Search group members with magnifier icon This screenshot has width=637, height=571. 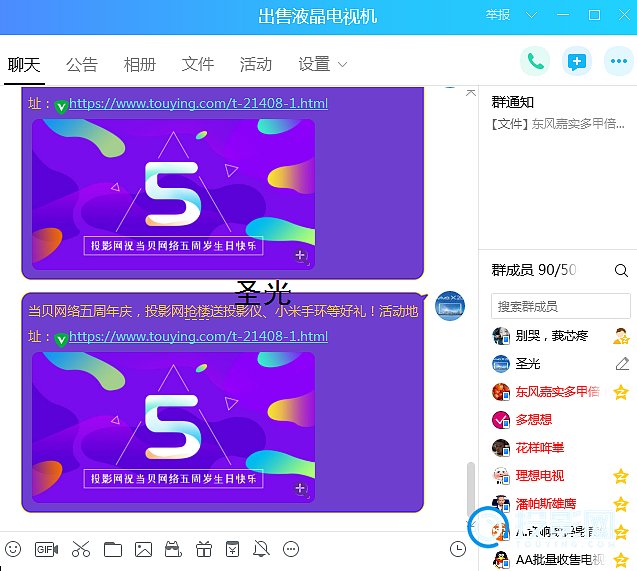621,270
